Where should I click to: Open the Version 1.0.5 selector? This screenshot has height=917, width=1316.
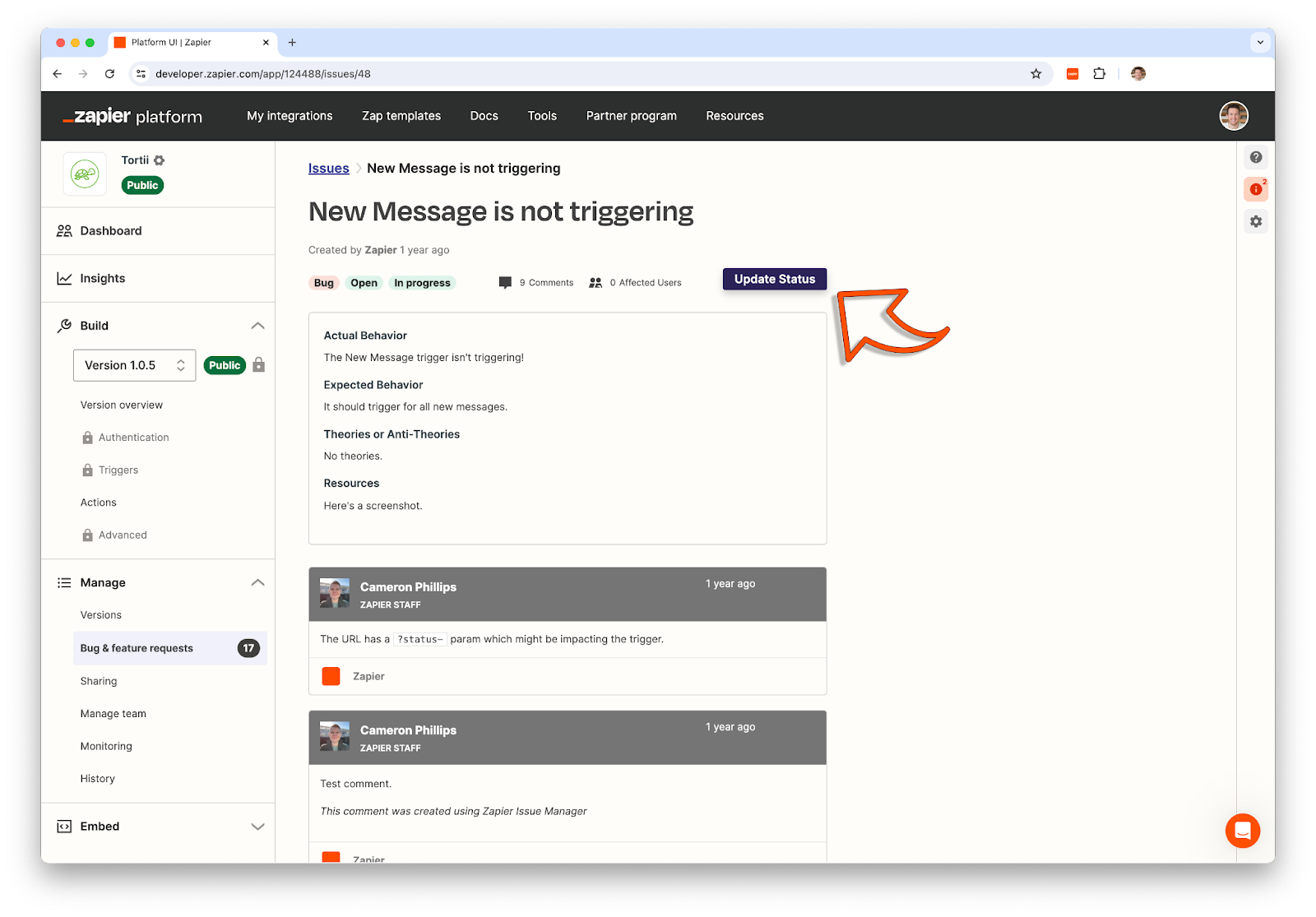click(x=135, y=365)
